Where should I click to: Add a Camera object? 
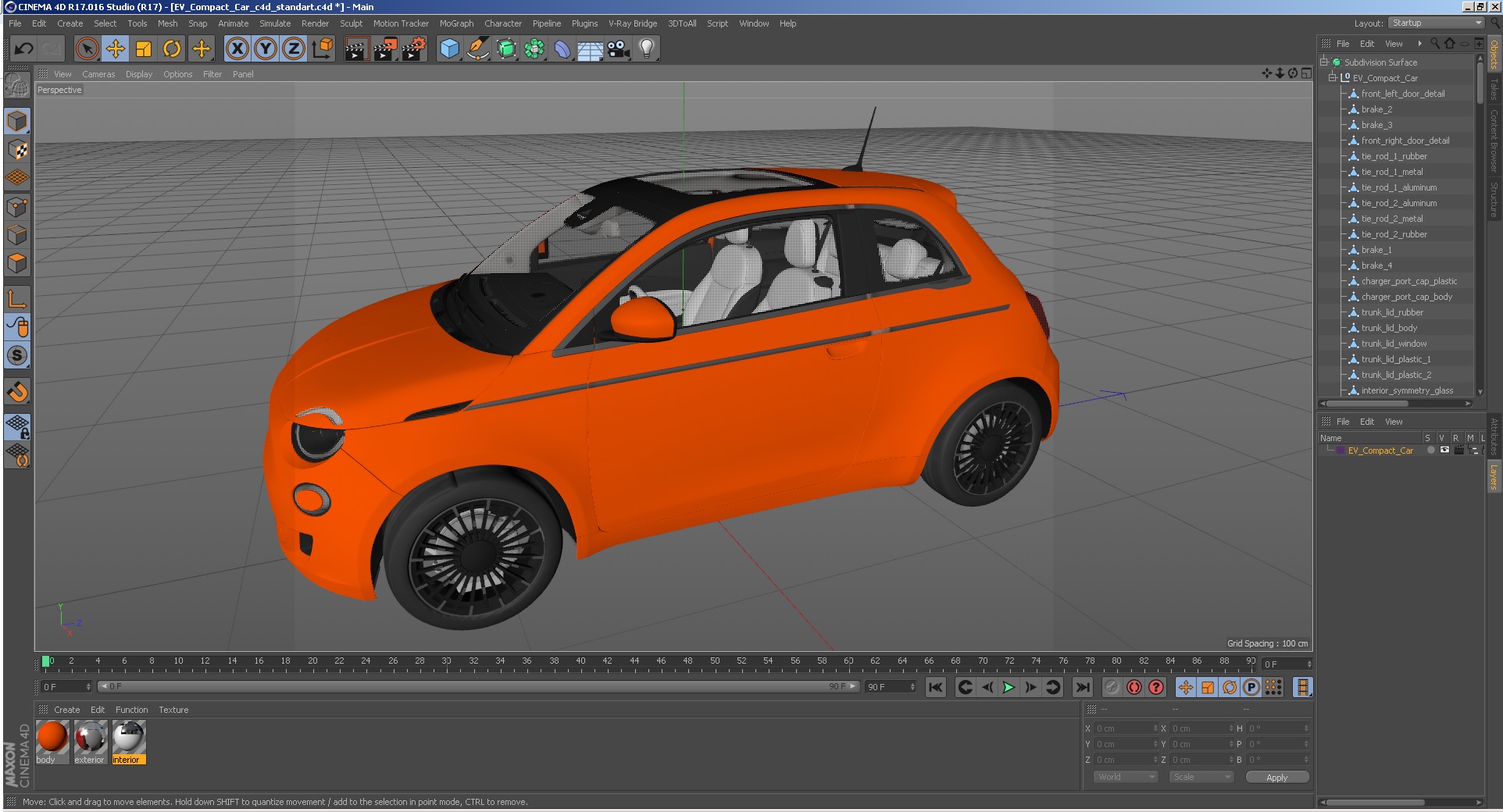tap(619, 49)
